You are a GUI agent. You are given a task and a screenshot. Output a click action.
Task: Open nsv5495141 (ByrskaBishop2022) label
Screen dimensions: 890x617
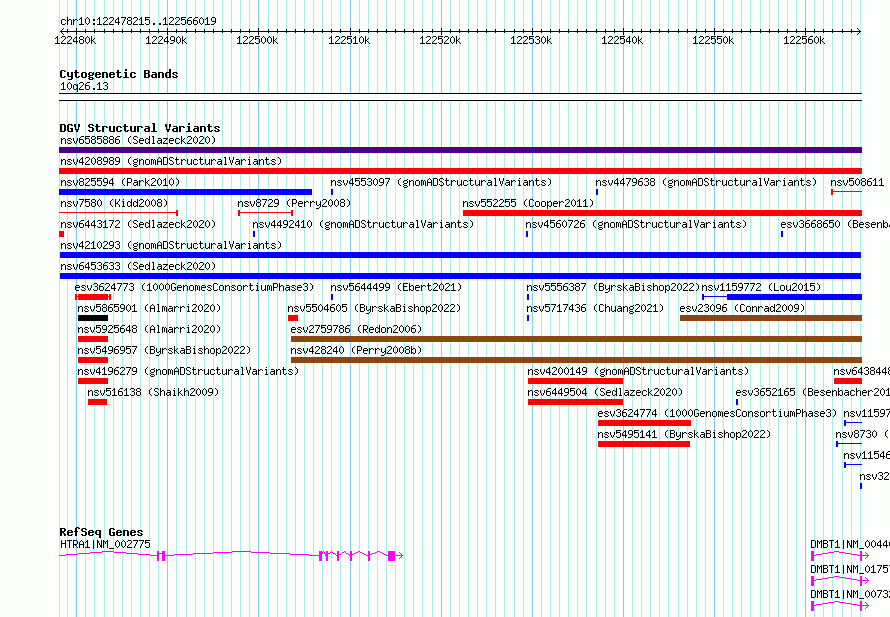pyautogui.click(x=684, y=434)
